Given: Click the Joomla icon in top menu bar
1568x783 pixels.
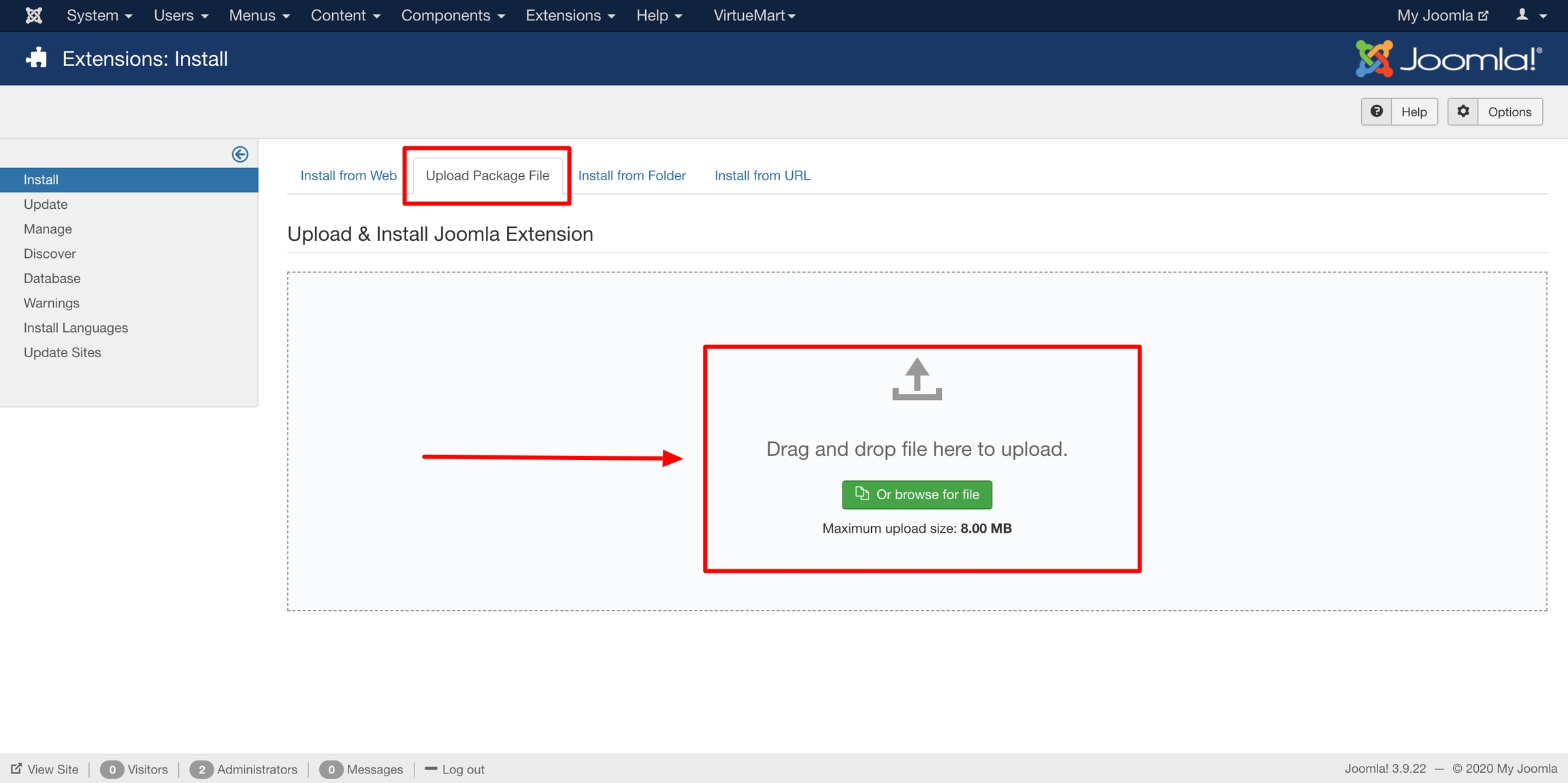Looking at the screenshot, I should pos(33,15).
